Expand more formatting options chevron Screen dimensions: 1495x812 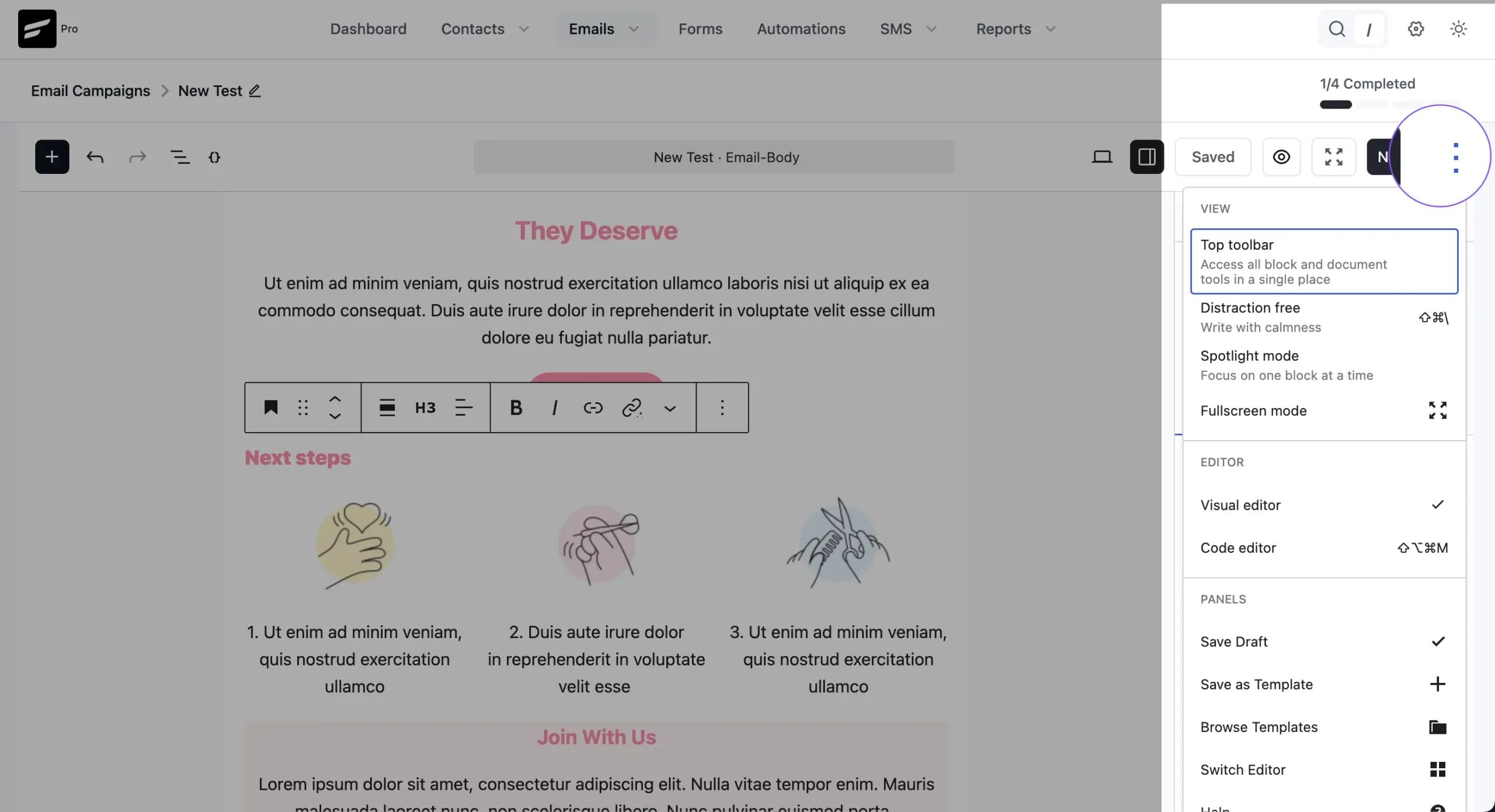670,408
